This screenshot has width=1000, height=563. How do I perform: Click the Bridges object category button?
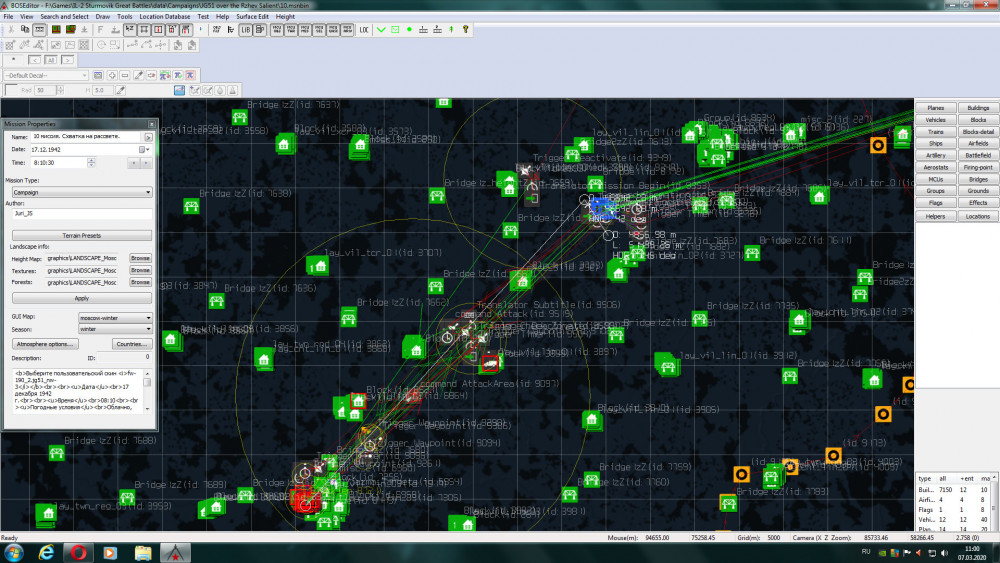click(978, 179)
